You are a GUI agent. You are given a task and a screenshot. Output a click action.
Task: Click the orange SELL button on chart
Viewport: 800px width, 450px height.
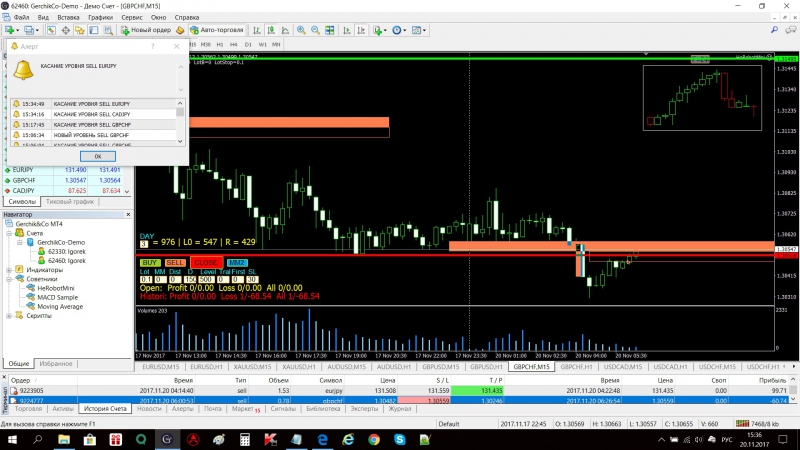174,263
